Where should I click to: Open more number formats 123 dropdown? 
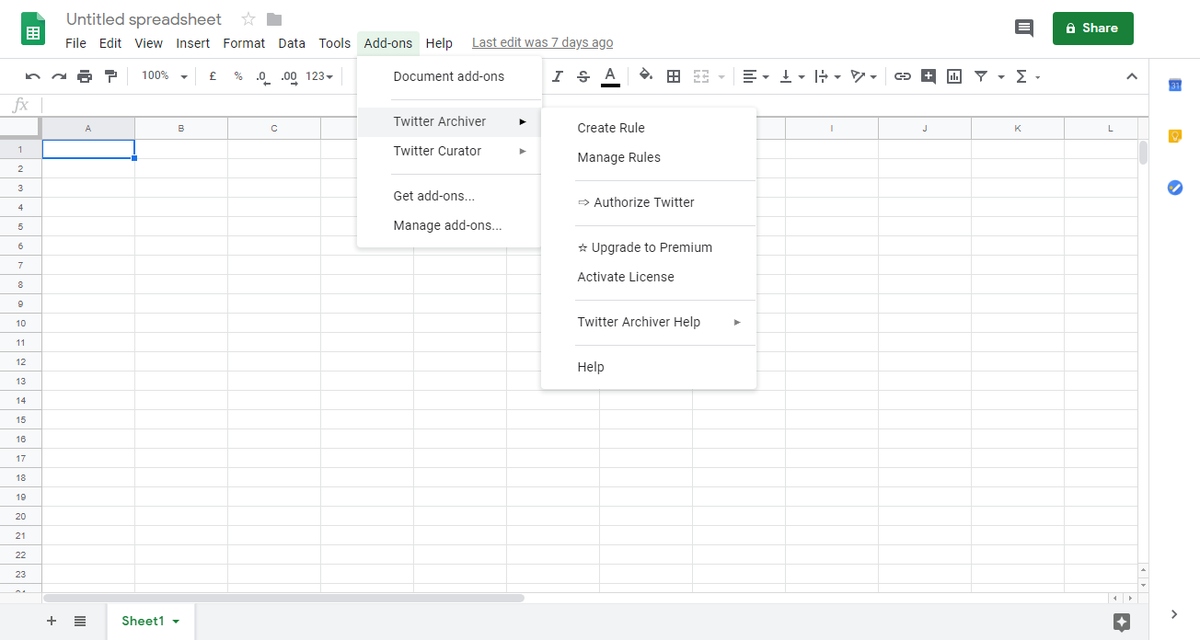tap(319, 76)
